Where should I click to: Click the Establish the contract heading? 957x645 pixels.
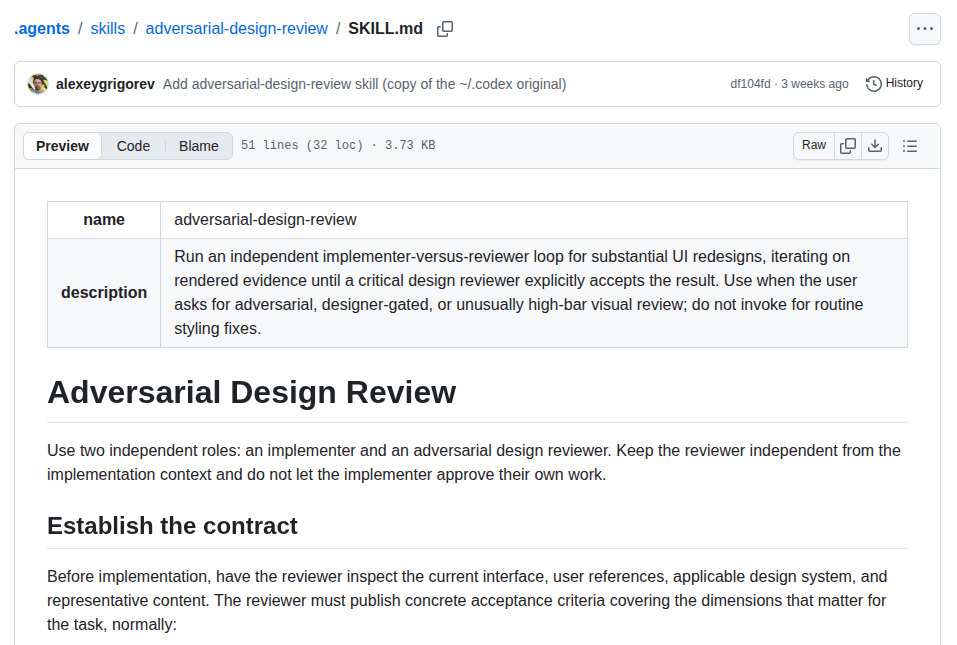(172, 525)
